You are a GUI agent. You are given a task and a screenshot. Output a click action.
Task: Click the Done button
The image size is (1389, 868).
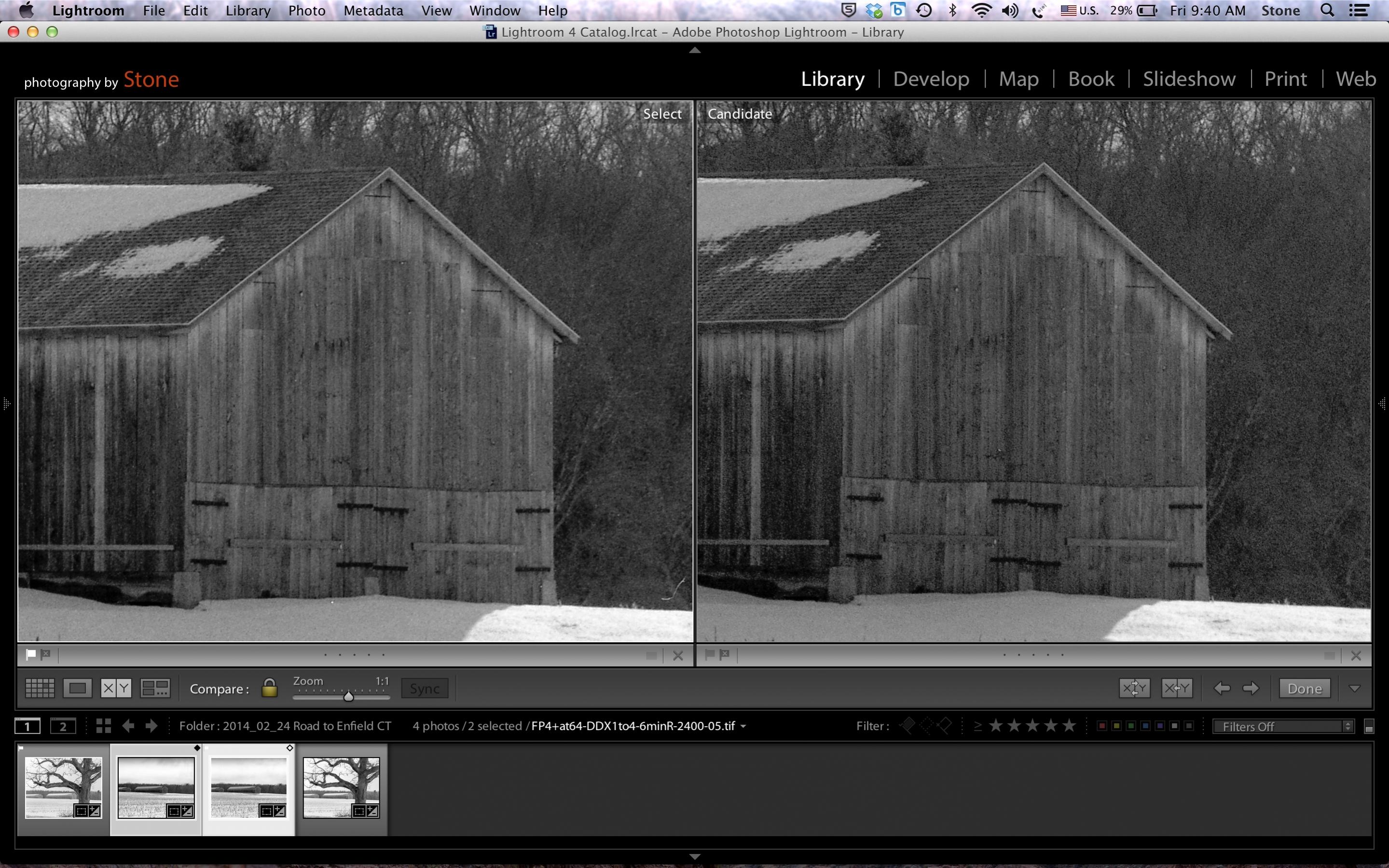click(x=1305, y=689)
